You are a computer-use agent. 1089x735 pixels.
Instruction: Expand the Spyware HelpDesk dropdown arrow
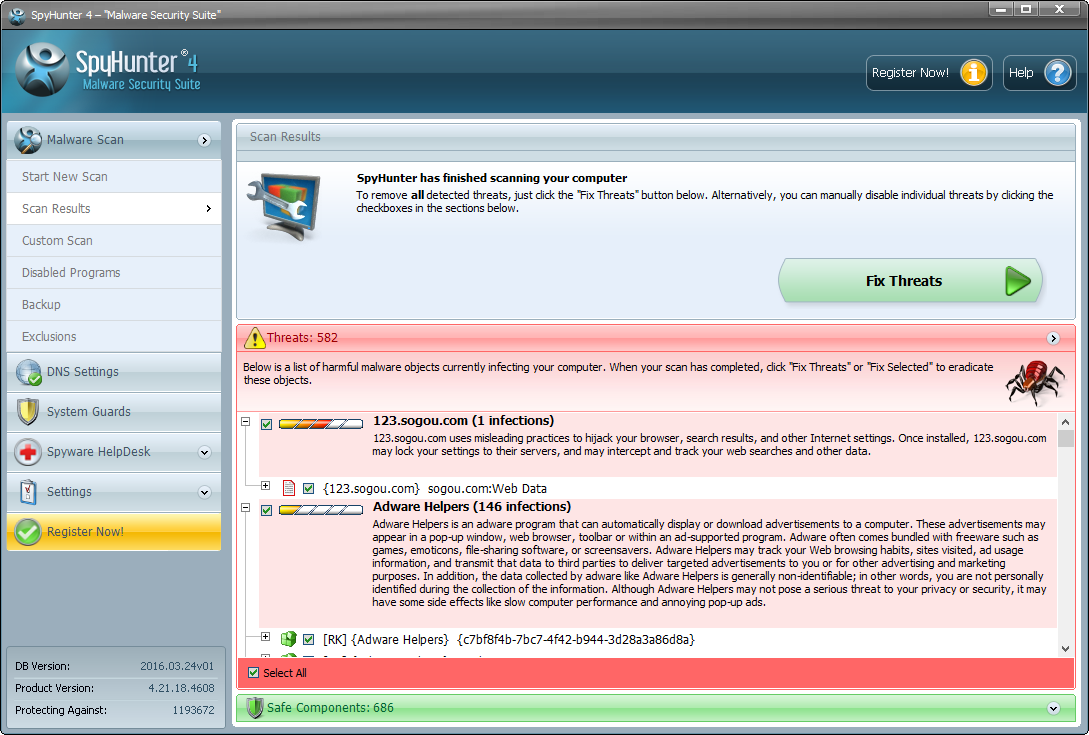coord(204,452)
